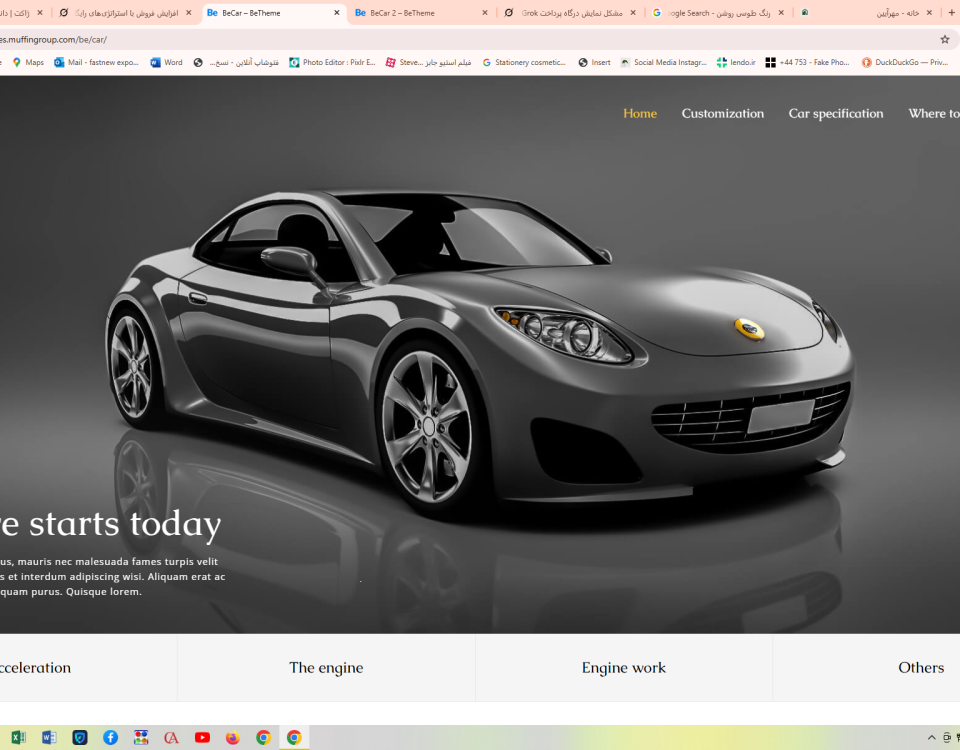Open Excel from the taskbar

point(18,737)
